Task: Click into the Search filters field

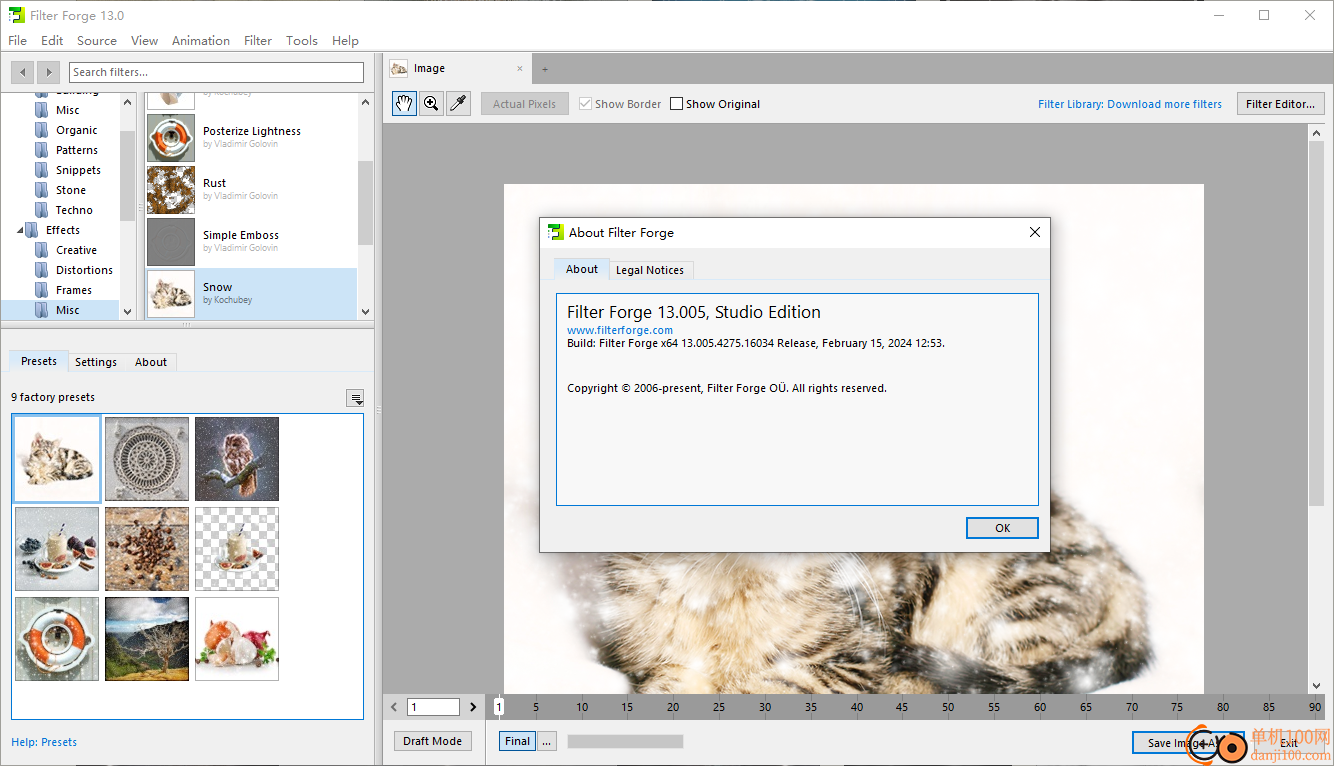Action: [x=216, y=72]
